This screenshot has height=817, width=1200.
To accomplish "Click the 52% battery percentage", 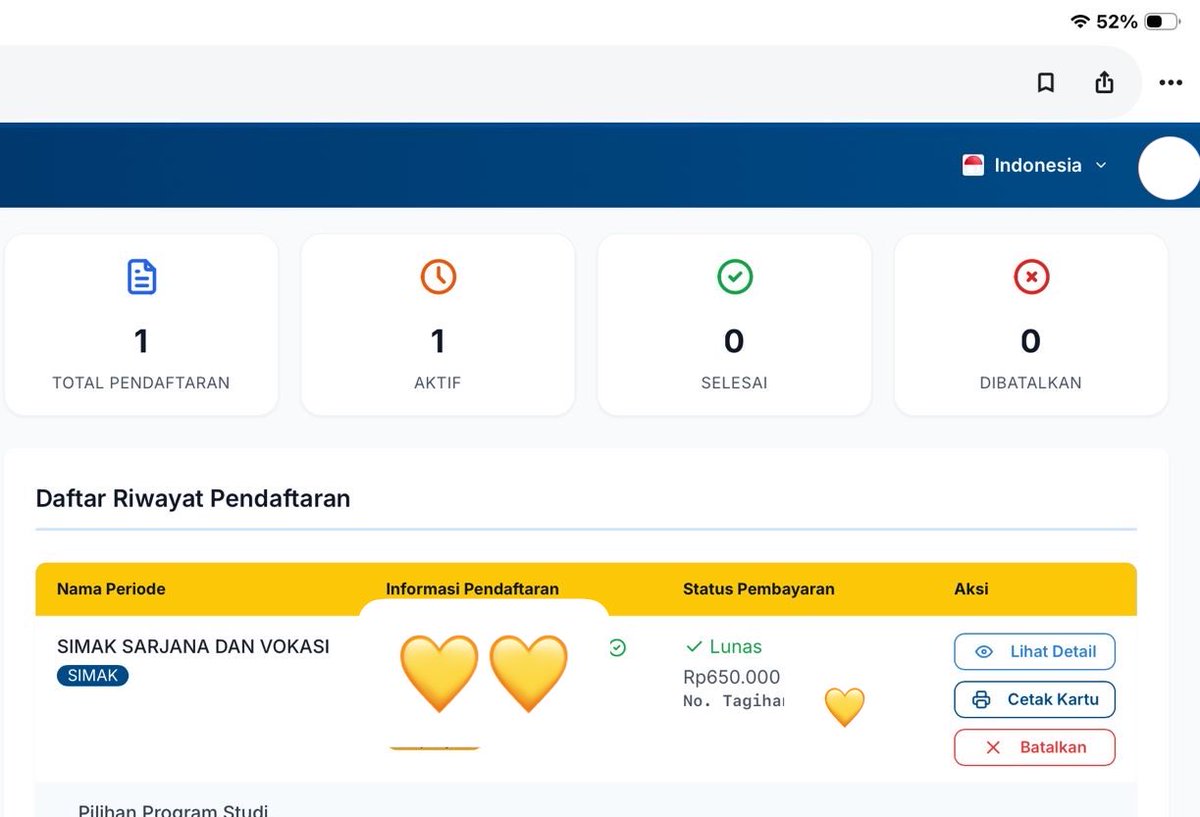I will pos(1117,21).
